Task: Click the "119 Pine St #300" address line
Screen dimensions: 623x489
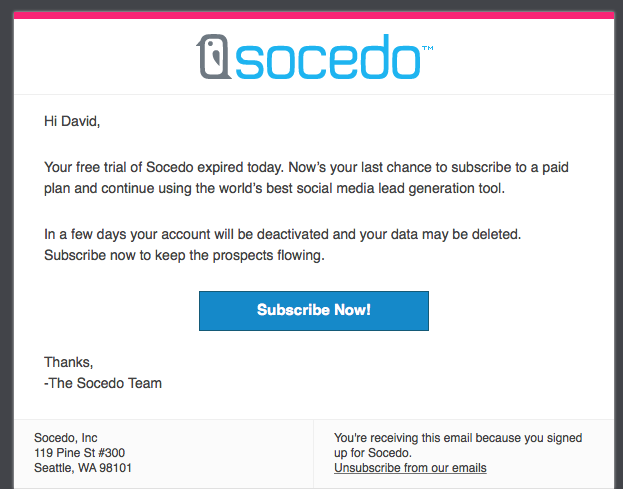Action: pos(80,453)
